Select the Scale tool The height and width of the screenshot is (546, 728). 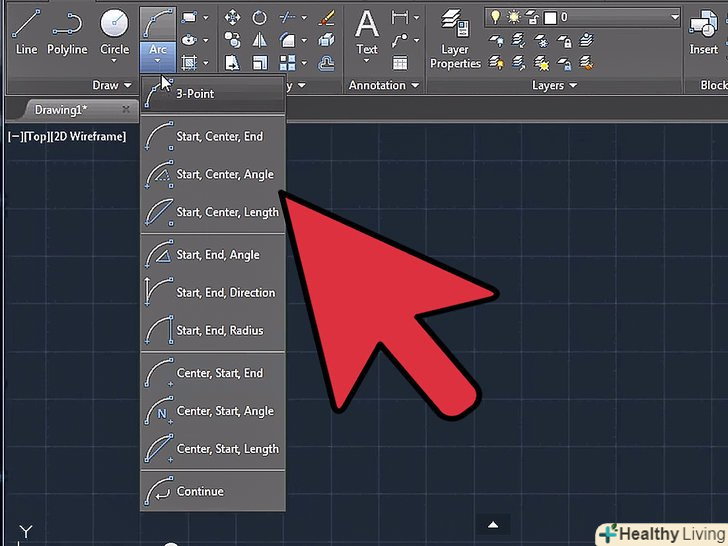pos(260,62)
